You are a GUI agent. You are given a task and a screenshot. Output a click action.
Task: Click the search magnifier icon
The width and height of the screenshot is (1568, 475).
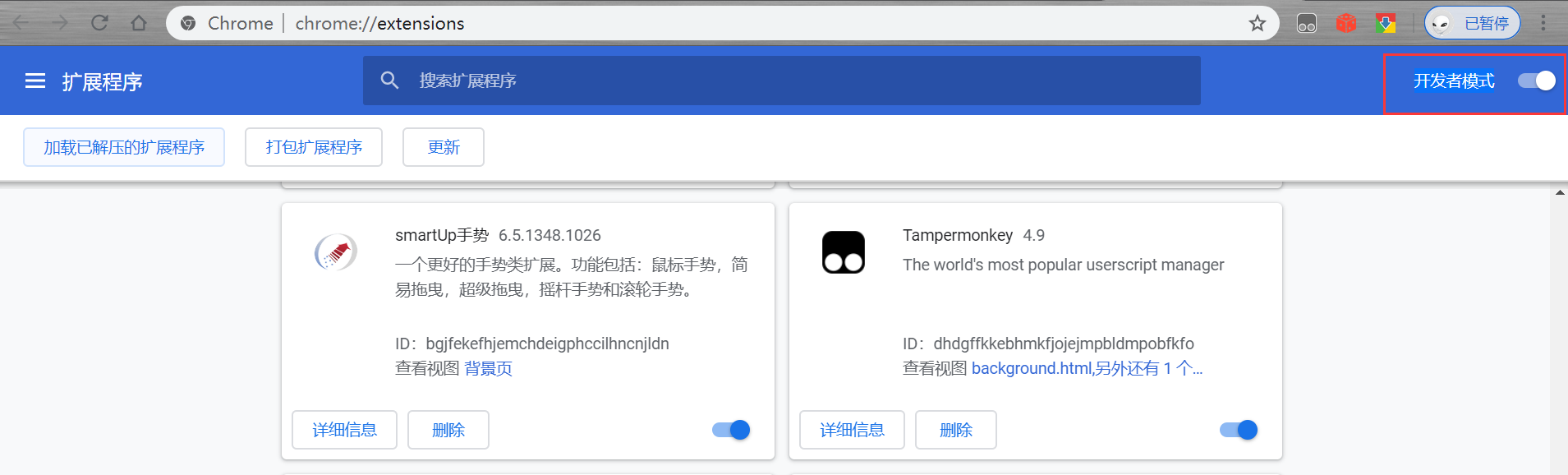(x=389, y=81)
